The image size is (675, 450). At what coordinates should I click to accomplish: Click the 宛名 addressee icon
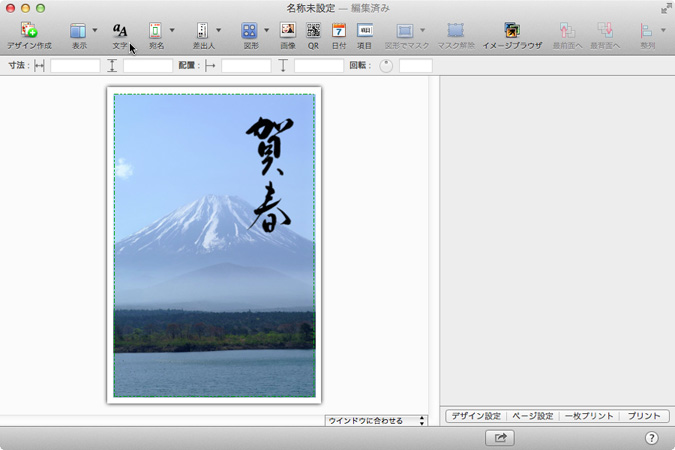pos(156,32)
